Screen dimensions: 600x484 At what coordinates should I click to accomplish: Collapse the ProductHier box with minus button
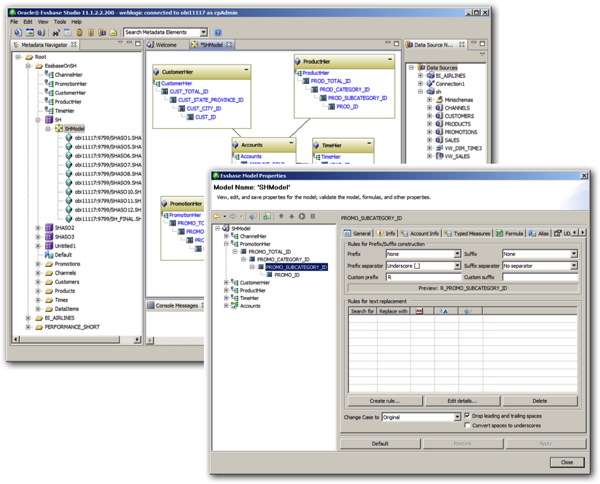click(390, 59)
